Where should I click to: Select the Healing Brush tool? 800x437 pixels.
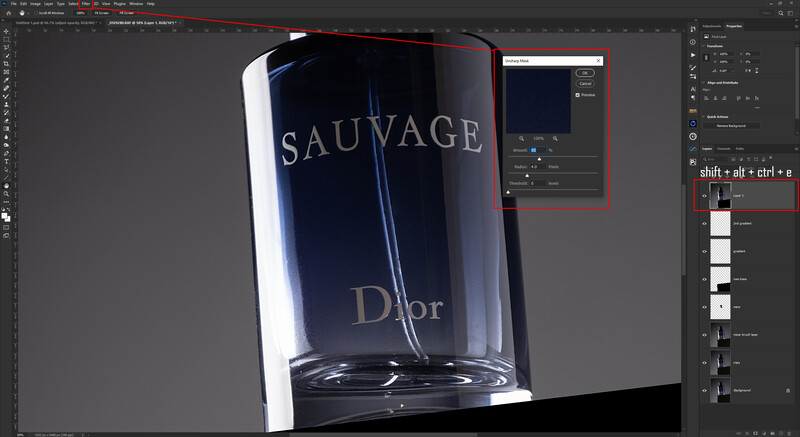pyautogui.click(x=7, y=88)
